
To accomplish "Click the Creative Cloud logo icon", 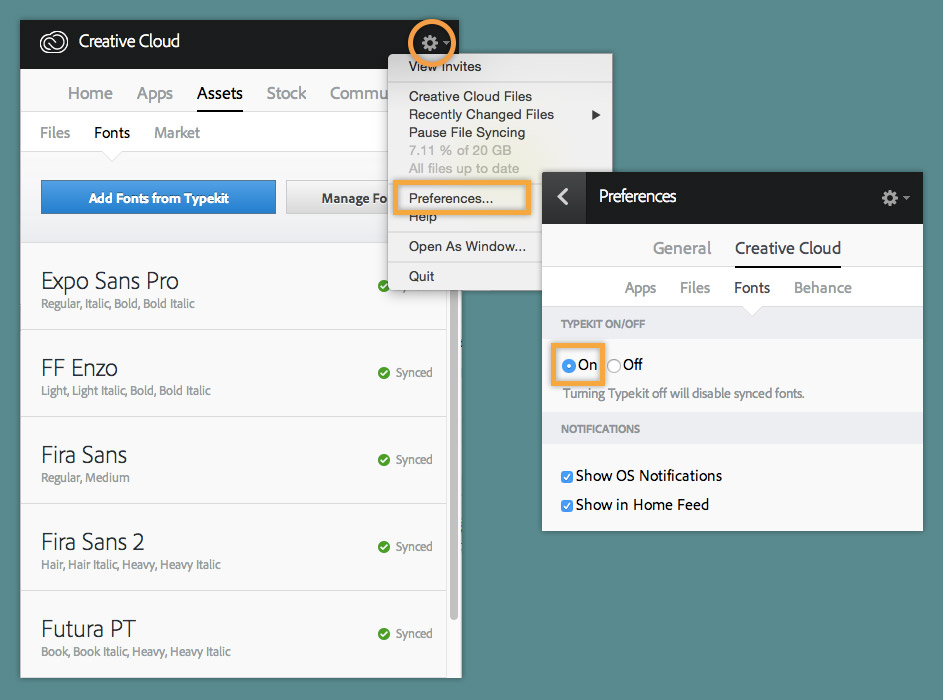I will coord(54,42).
